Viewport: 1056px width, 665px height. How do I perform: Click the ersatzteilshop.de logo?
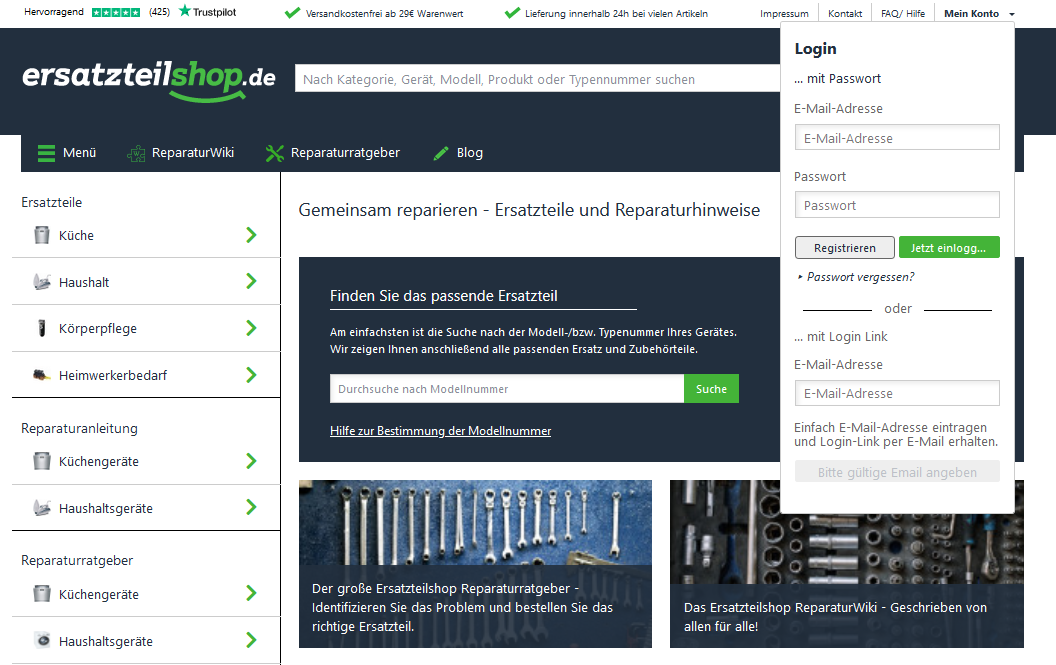click(148, 79)
